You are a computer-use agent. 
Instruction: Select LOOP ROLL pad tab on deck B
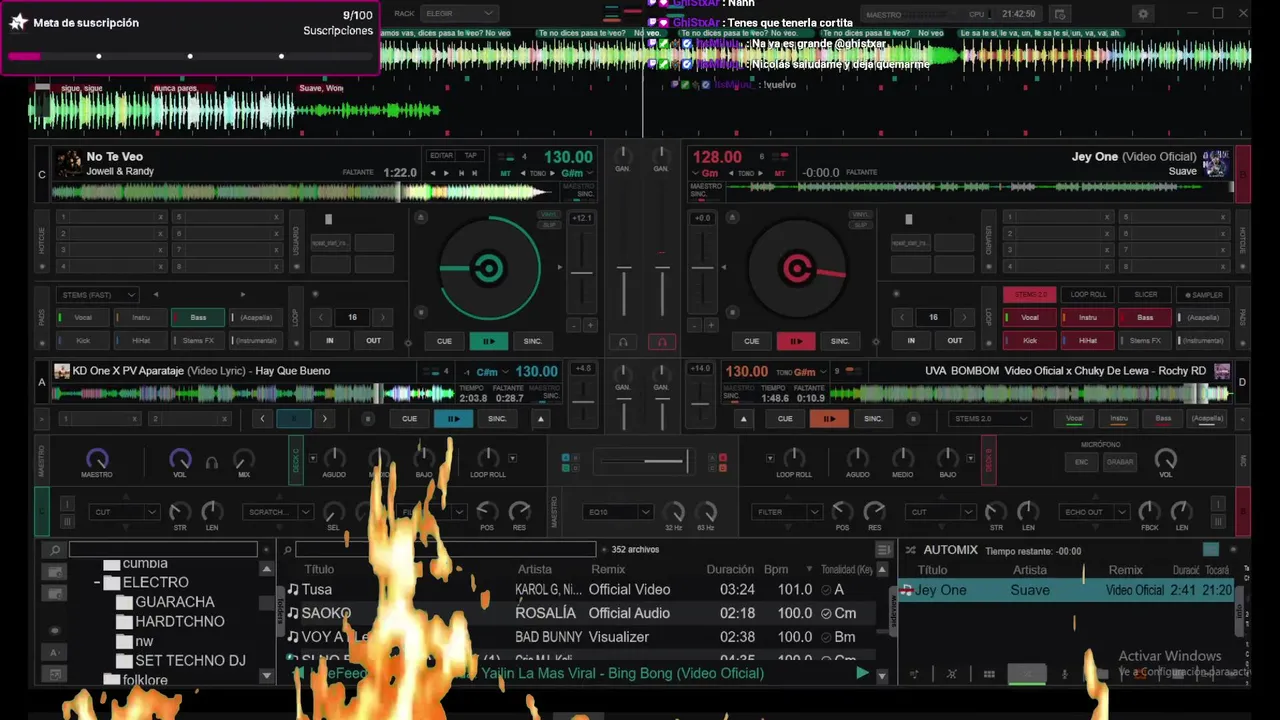click(x=1088, y=295)
